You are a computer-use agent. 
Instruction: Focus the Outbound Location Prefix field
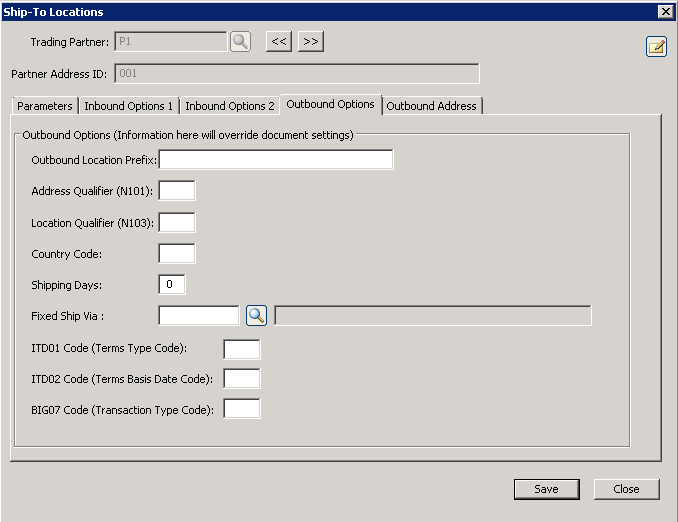[x=276, y=160]
